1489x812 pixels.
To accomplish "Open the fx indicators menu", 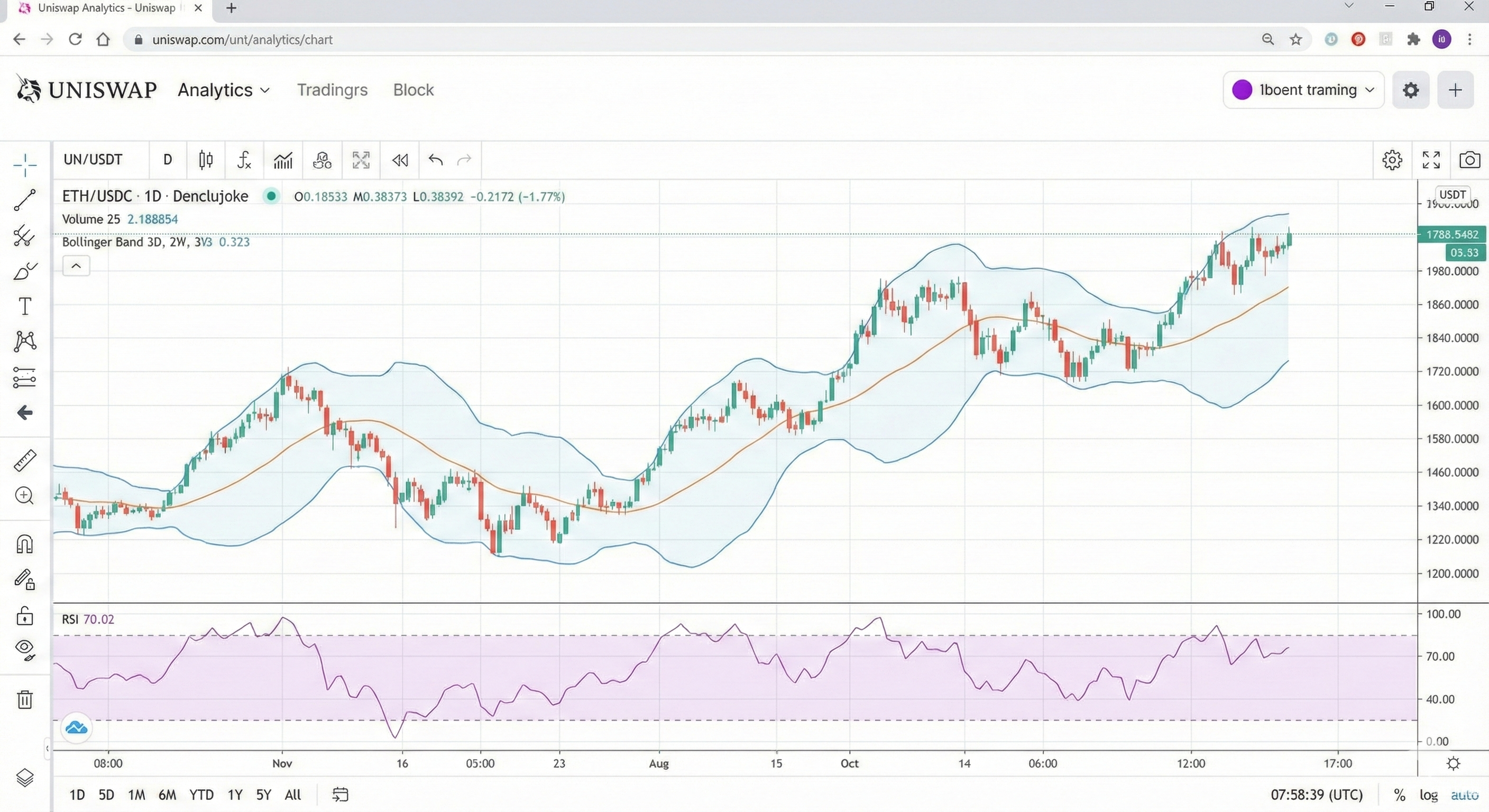I will [x=244, y=160].
